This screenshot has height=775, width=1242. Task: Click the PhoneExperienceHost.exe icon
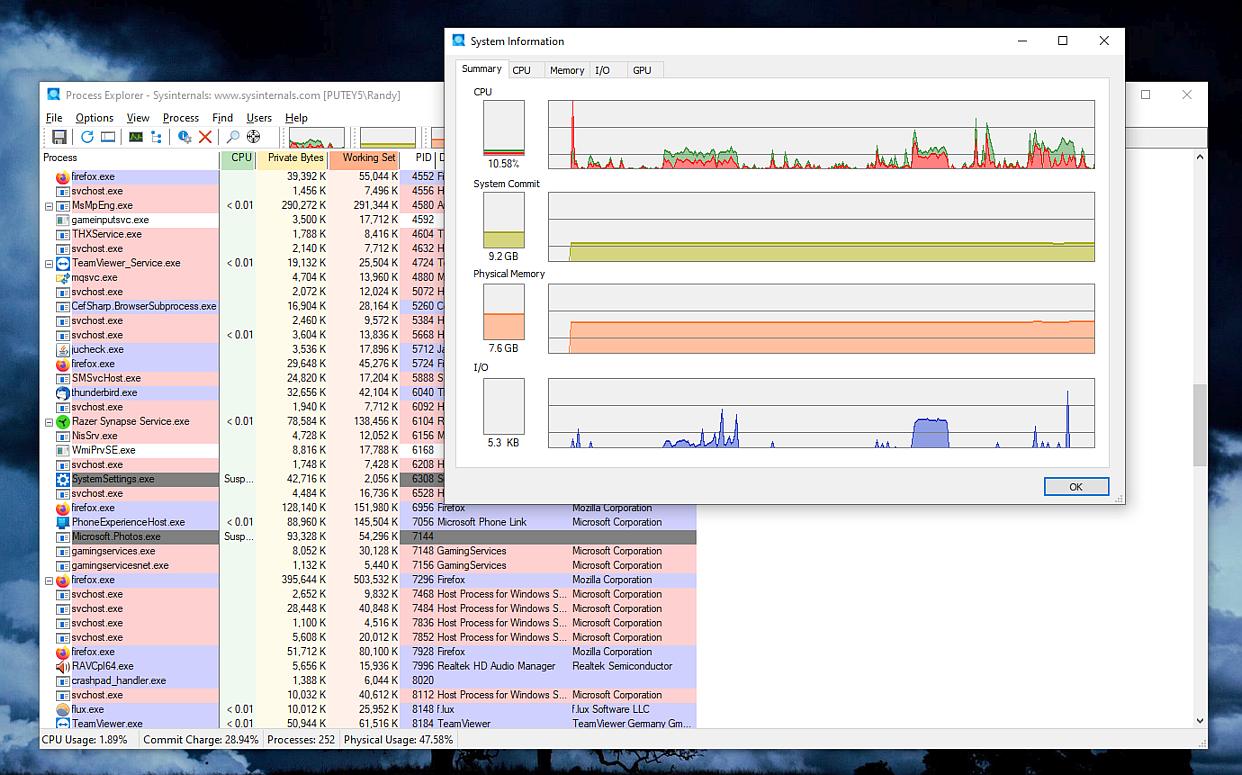62,522
